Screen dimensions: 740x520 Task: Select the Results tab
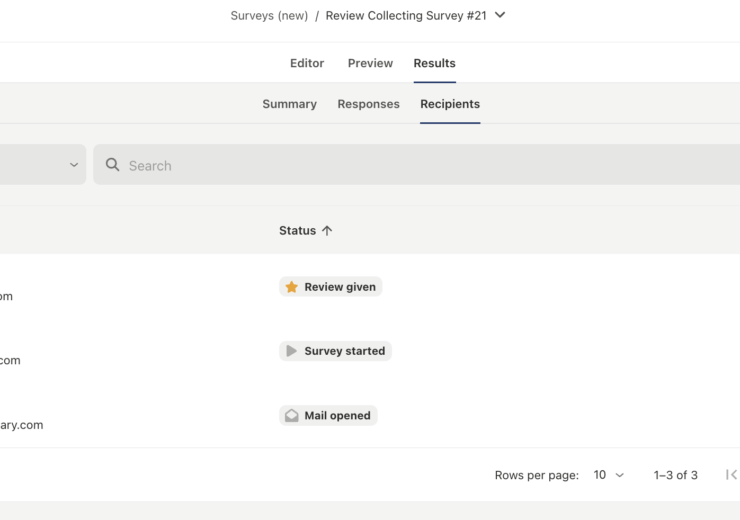(x=435, y=63)
